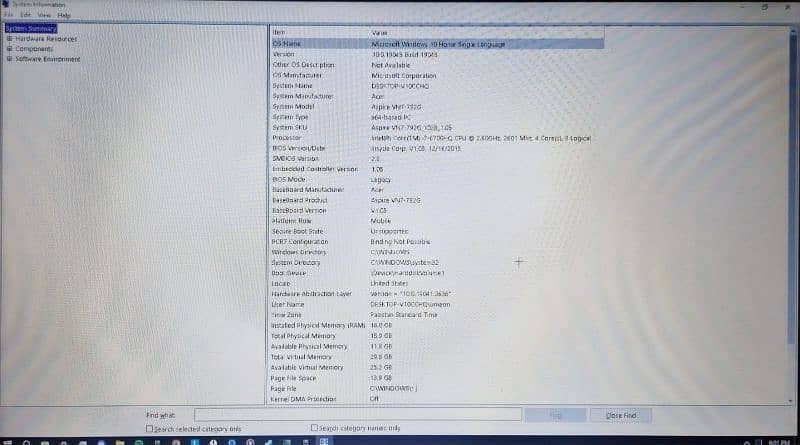Click in the Find what text field

click(357, 414)
